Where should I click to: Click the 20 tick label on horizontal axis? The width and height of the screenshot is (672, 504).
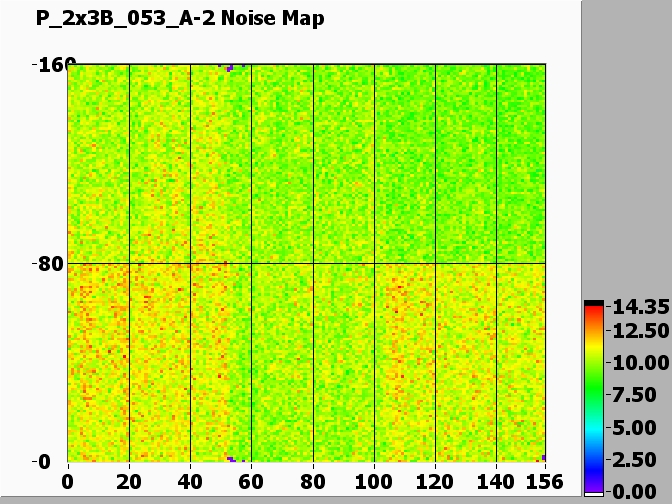129,481
